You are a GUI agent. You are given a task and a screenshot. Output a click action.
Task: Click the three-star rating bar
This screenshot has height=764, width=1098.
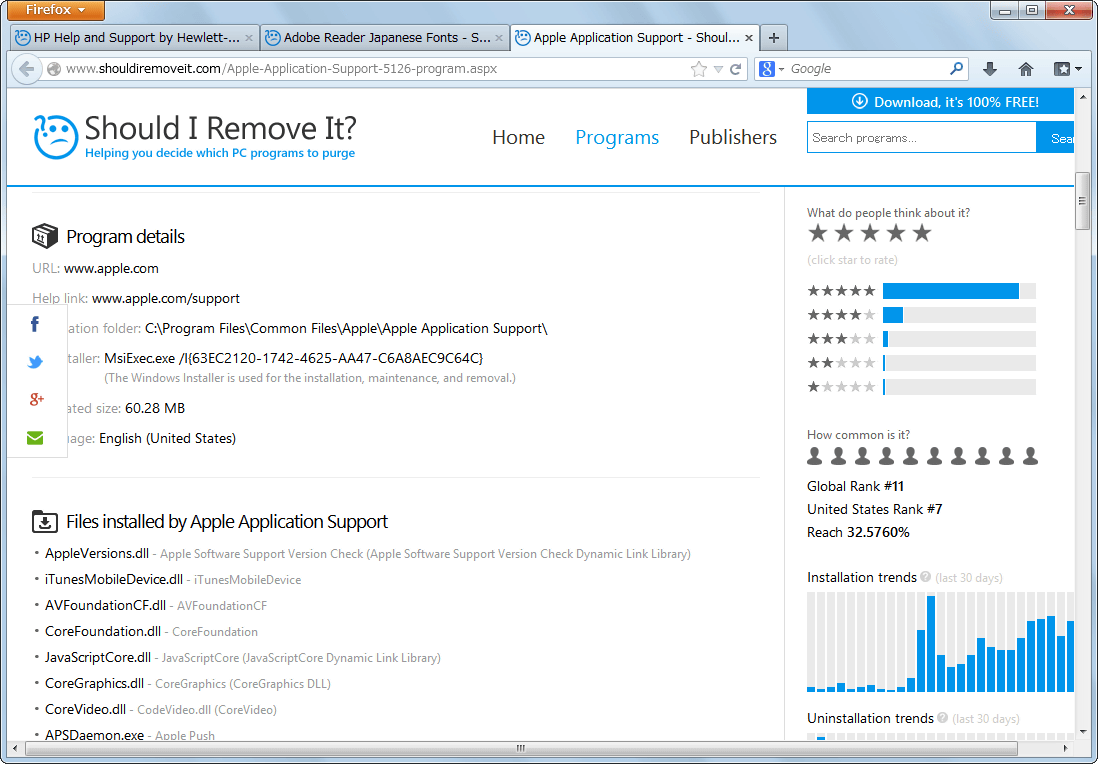tap(959, 339)
